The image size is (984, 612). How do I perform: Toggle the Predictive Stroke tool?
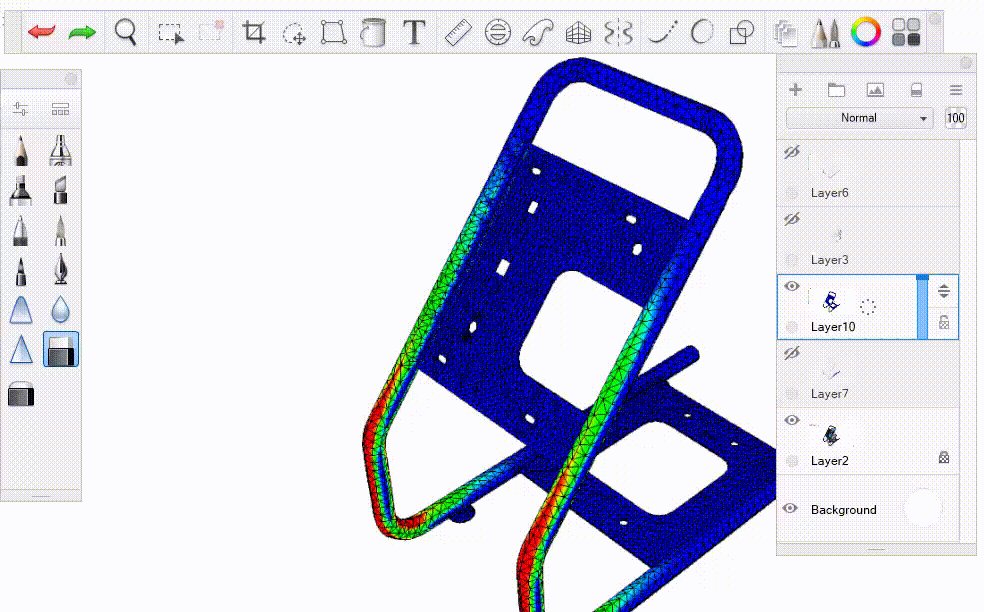click(x=702, y=32)
